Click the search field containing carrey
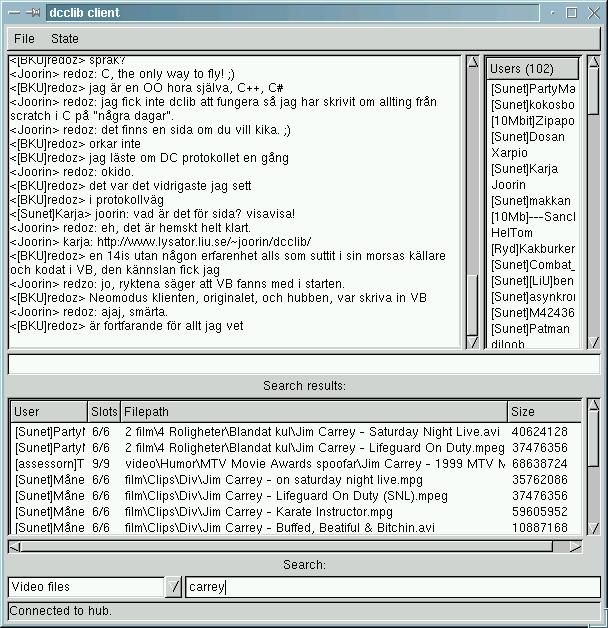Viewport: 608px width, 628px height. point(393,587)
